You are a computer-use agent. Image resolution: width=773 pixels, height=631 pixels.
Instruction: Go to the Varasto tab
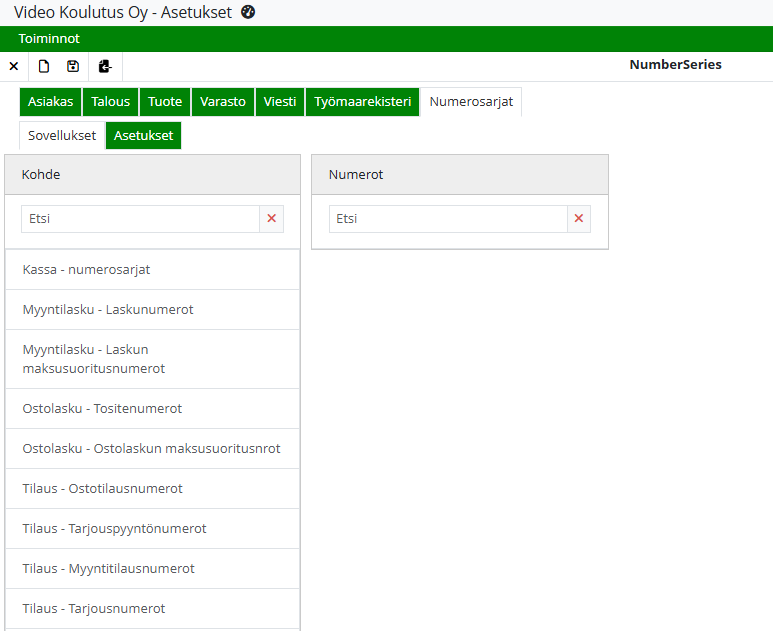tap(223, 102)
